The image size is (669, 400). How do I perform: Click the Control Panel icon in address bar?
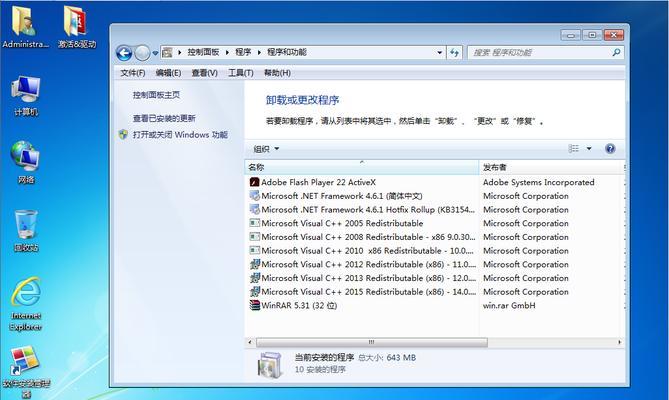[167, 52]
